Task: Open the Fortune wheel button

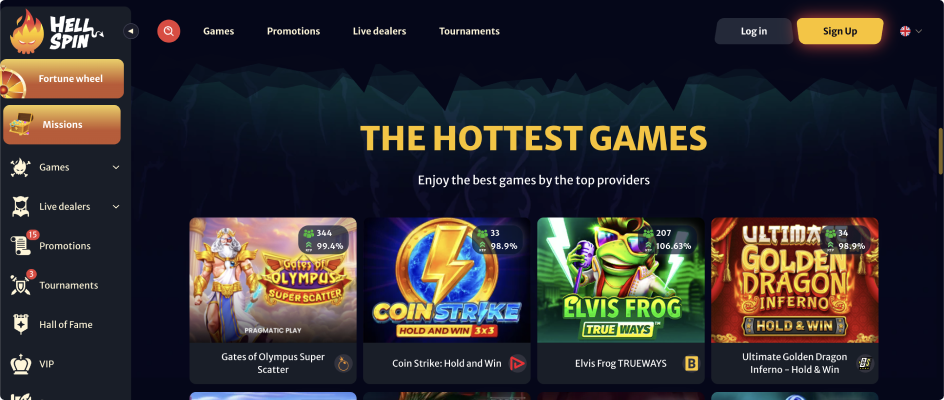Action: point(62,79)
